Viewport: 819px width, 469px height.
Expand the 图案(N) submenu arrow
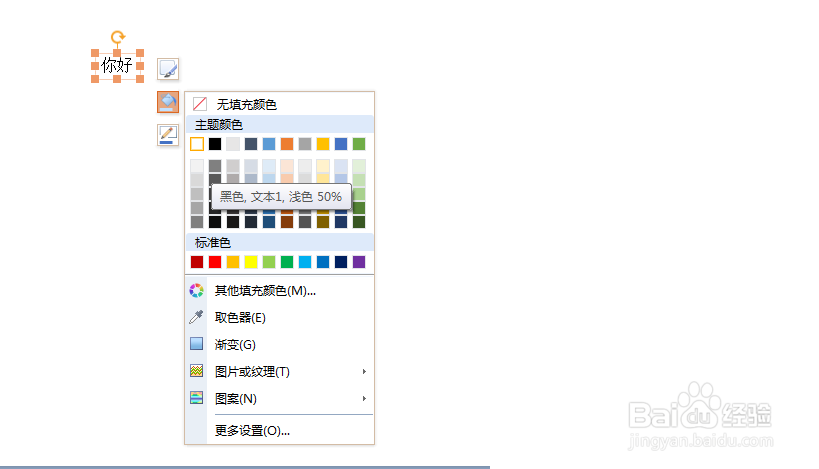coord(364,398)
